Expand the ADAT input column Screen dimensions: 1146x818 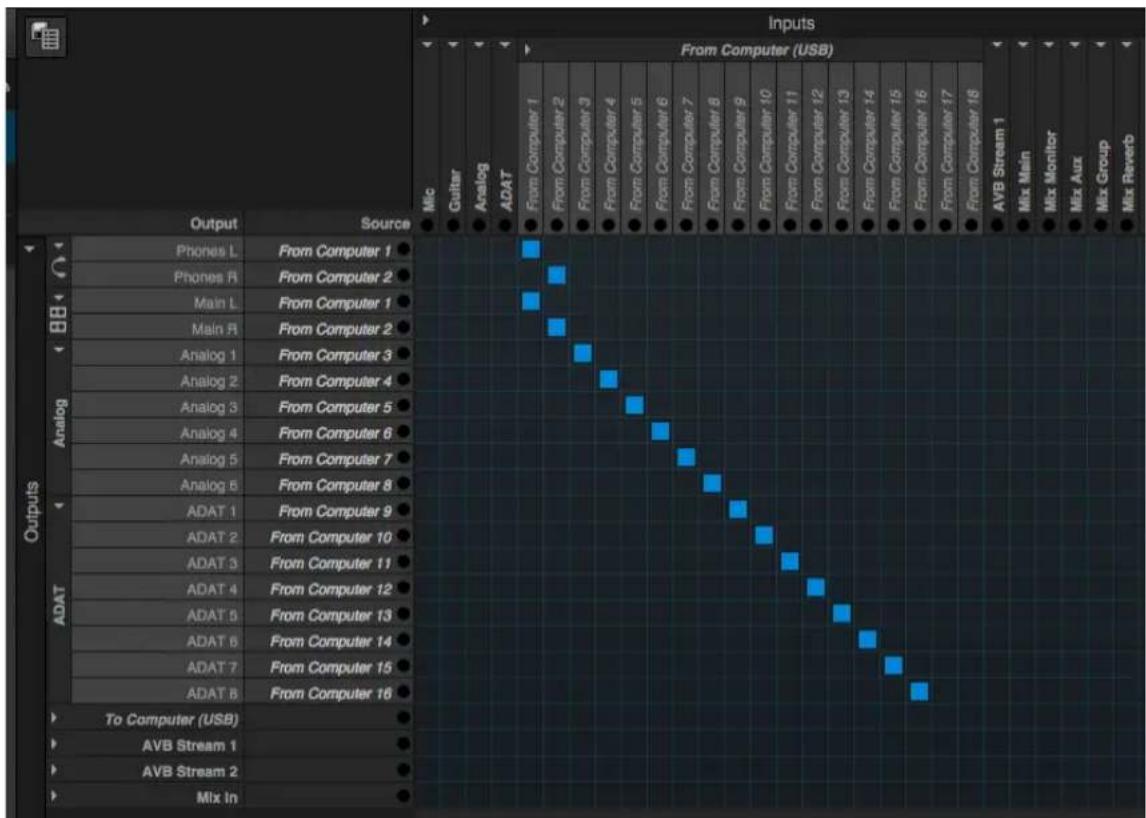504,45
